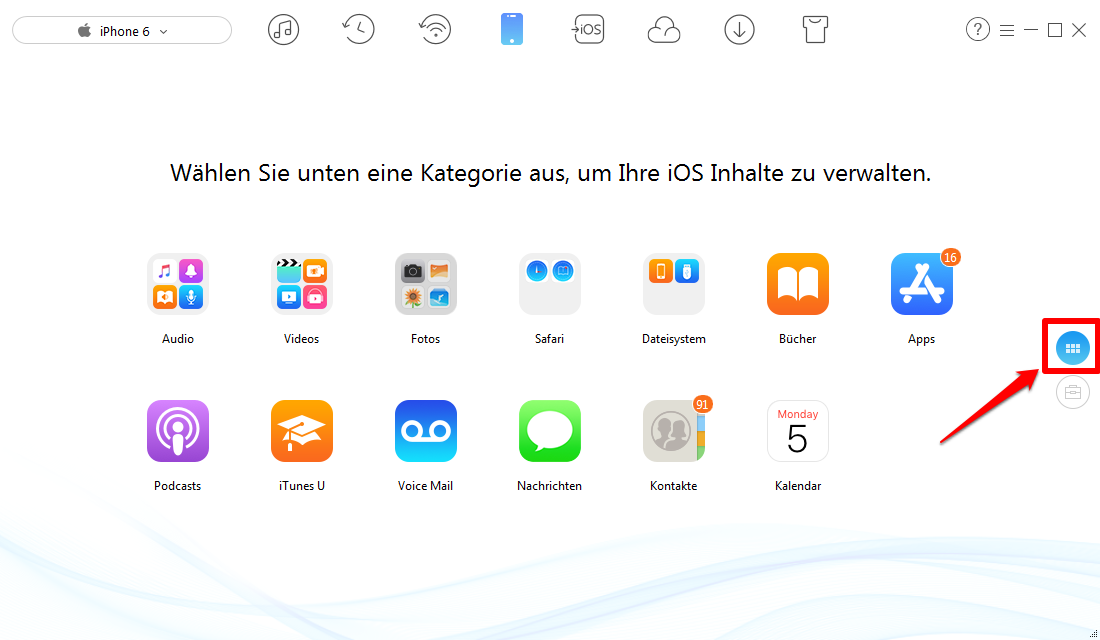This screenshot has height=640, width=1100.
Task: Open the Nachrichten category
Action: click(x=550, y=431)
